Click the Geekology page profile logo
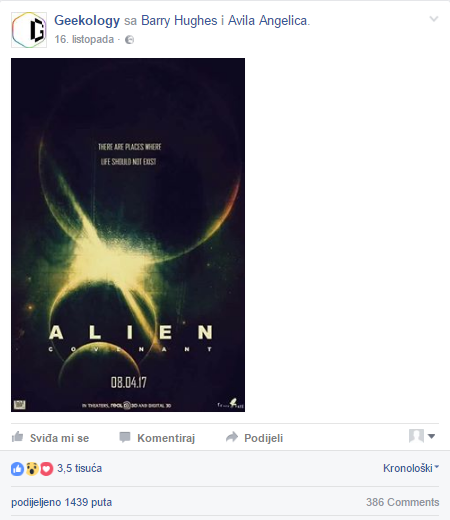Viewport: 450px width, 520px height. 29,30
